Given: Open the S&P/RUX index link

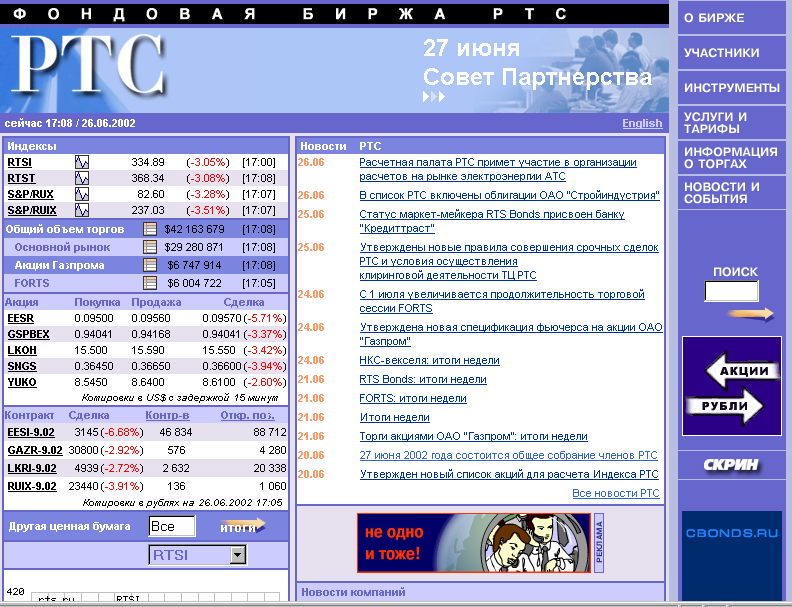Looking at the screenshot, I should click(30, 194).
